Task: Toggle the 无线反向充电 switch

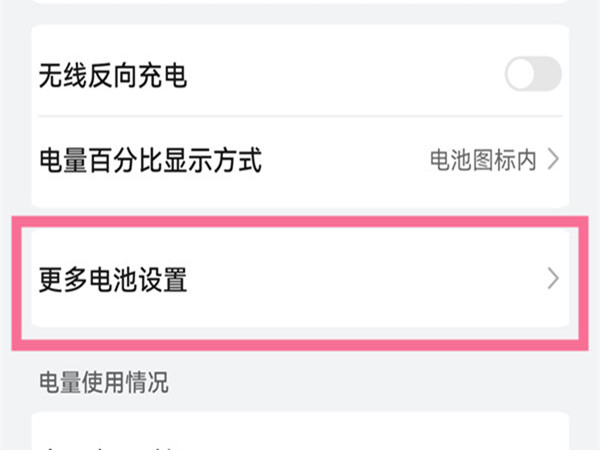Action: 532,74
